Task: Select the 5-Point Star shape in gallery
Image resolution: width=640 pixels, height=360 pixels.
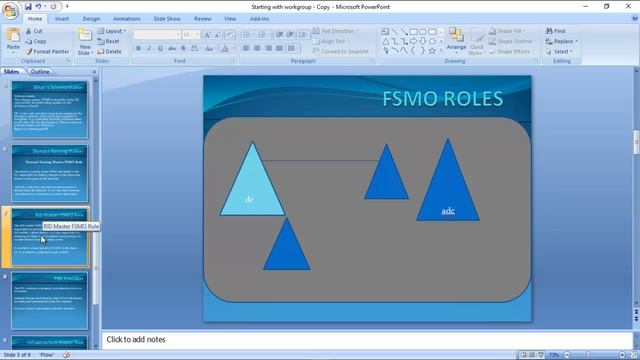Action: pos(432,51)
